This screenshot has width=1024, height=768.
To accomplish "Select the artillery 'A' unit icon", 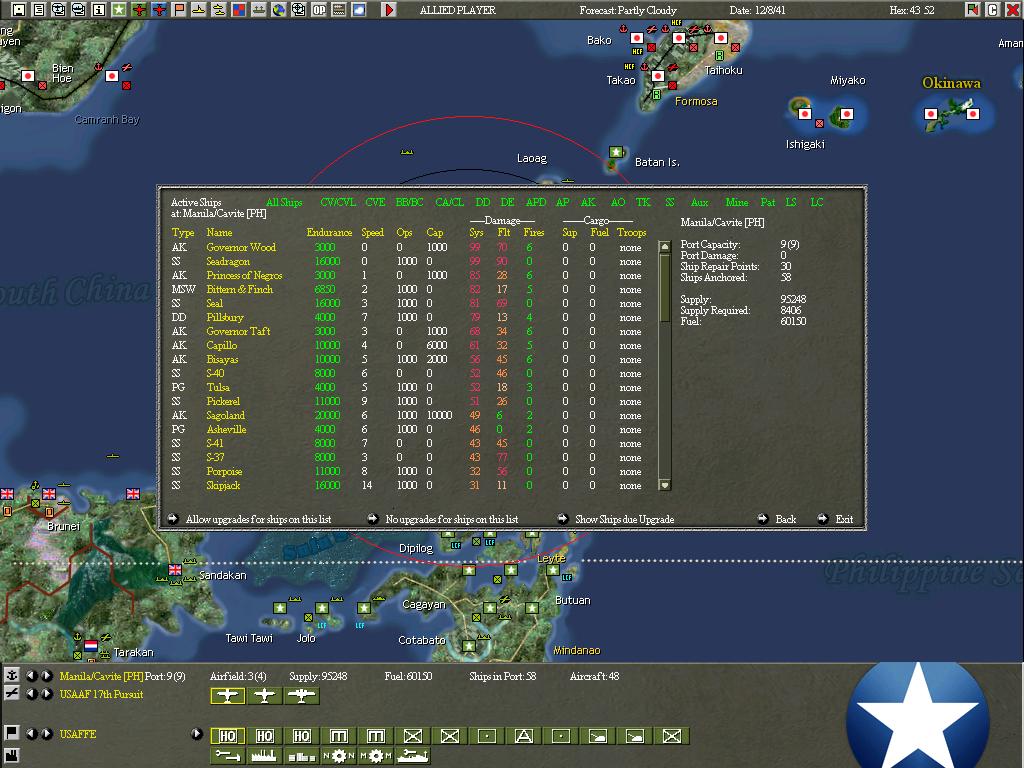I will 523,736.
